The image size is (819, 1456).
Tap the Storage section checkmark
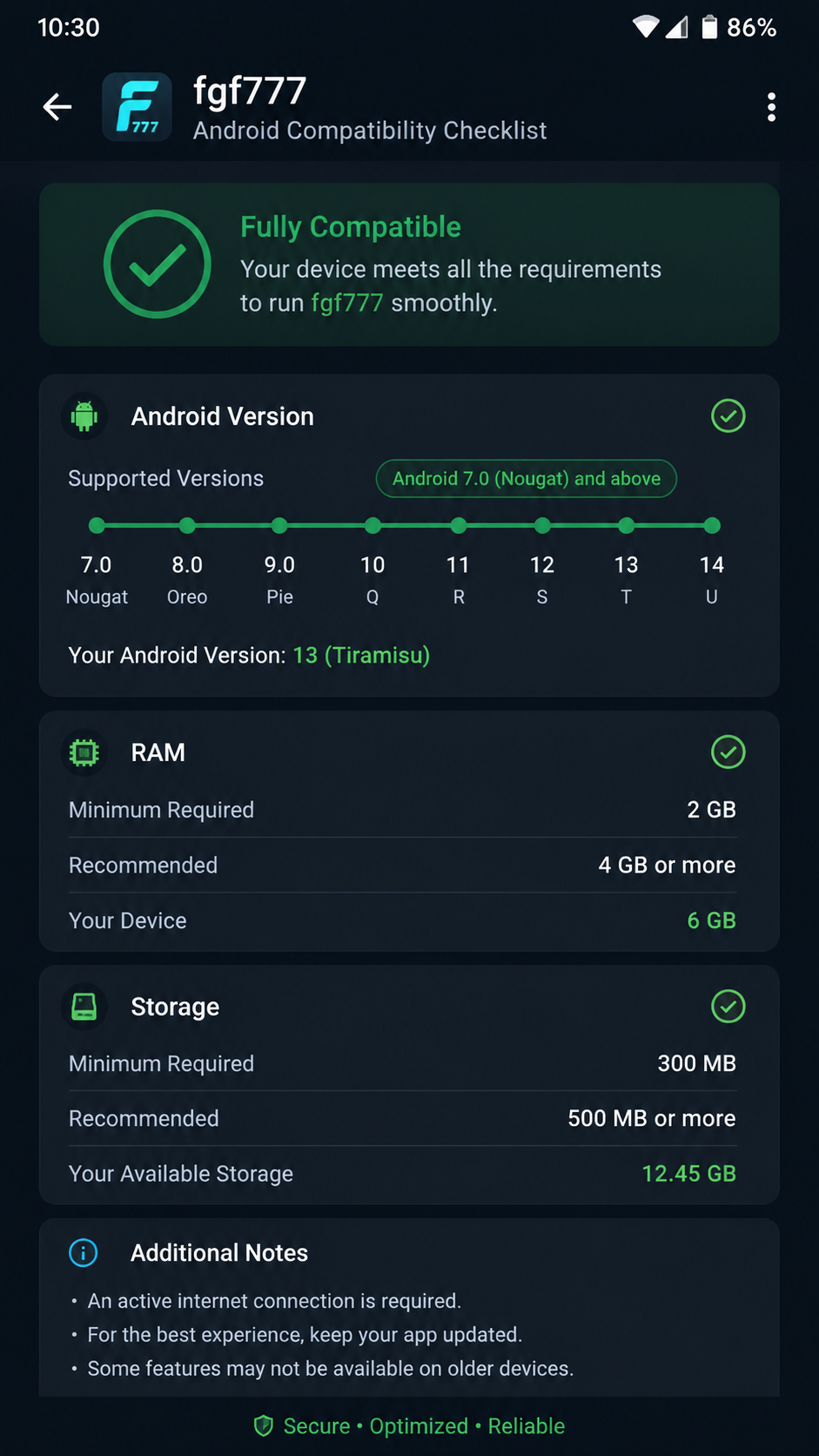click(x=728, y=1007)
